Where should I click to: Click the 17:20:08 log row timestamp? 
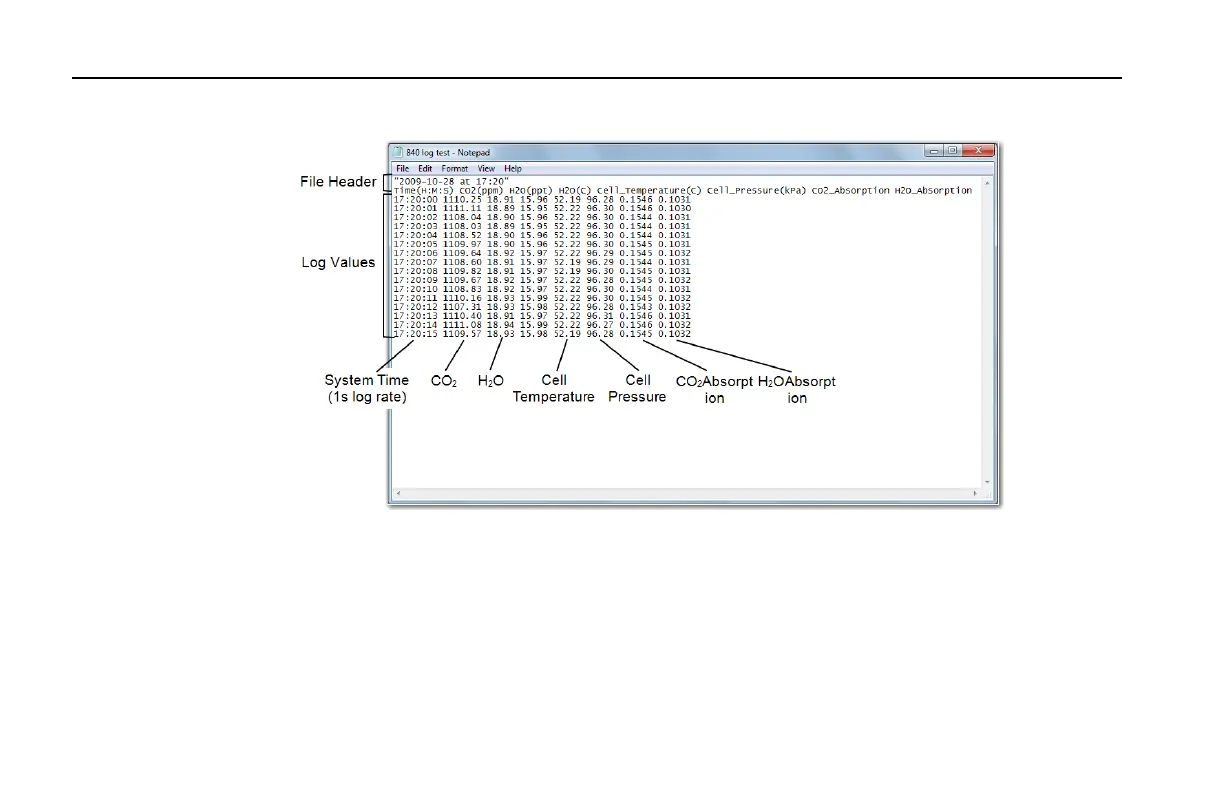point(416,270)
